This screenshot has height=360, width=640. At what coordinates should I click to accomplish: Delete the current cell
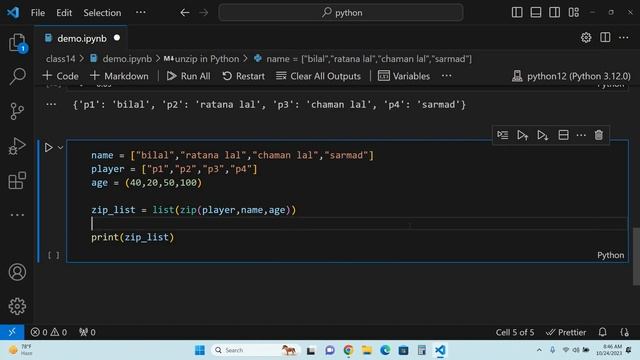point(598,135)
